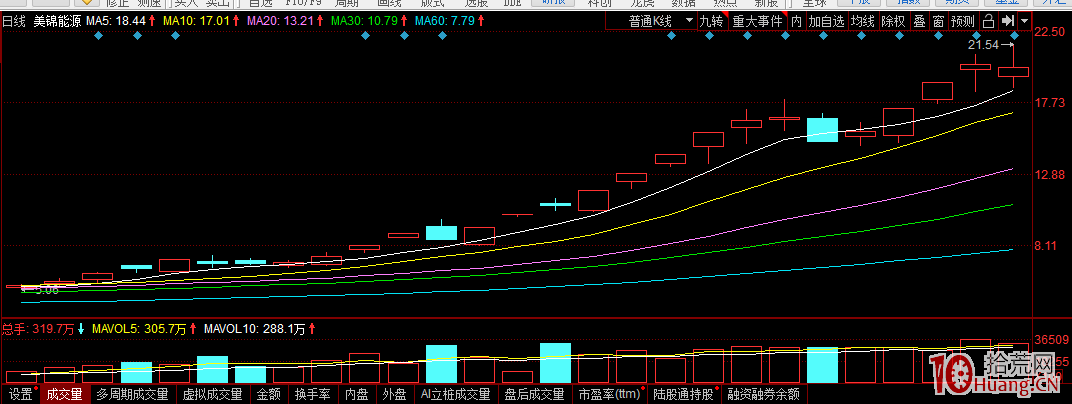Click the diamond marker above the 21.54 label
This screenshot has height=404, width=1072.
pos(1016,37)
